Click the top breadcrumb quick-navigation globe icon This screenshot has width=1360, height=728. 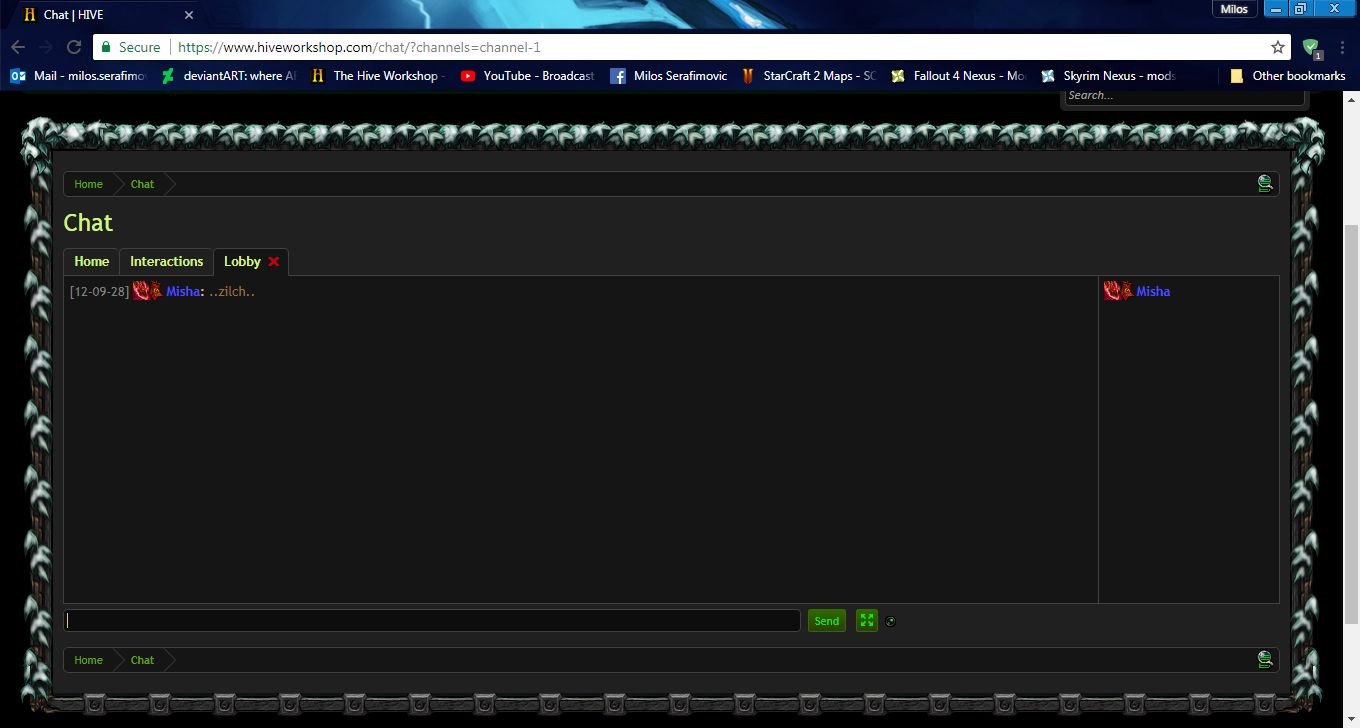tap(1265, 184)
